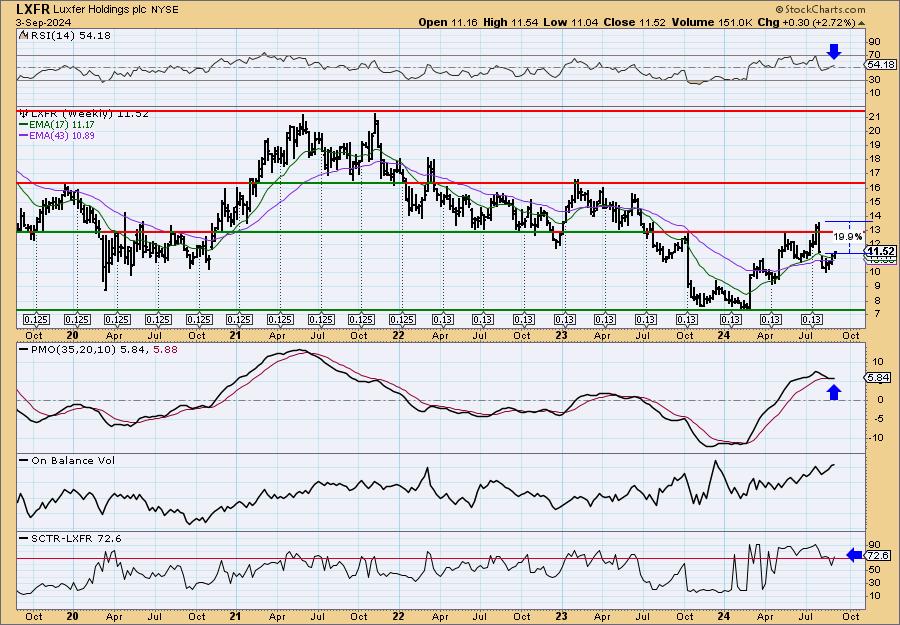900x625 pixels.
Task: Click the 70 level label on RSI axis
Action: click(875, 55)
